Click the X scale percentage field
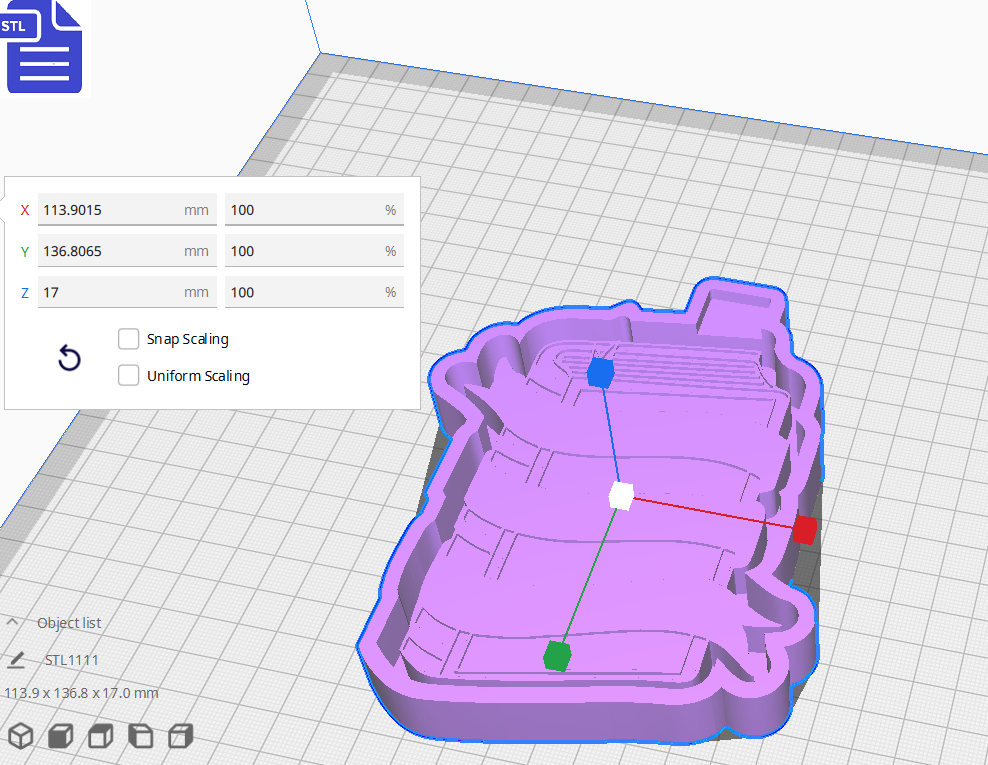 tap(314, 209)
